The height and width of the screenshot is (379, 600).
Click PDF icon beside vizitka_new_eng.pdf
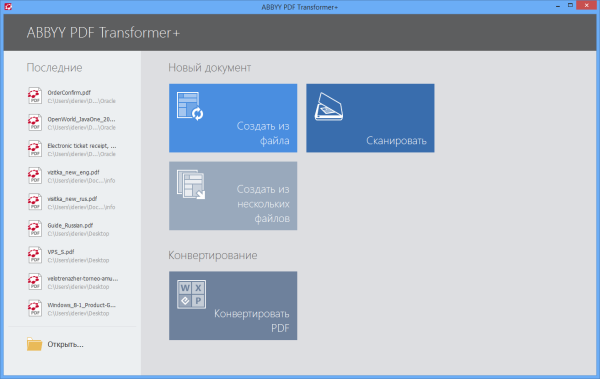click(x=34, y=175)
